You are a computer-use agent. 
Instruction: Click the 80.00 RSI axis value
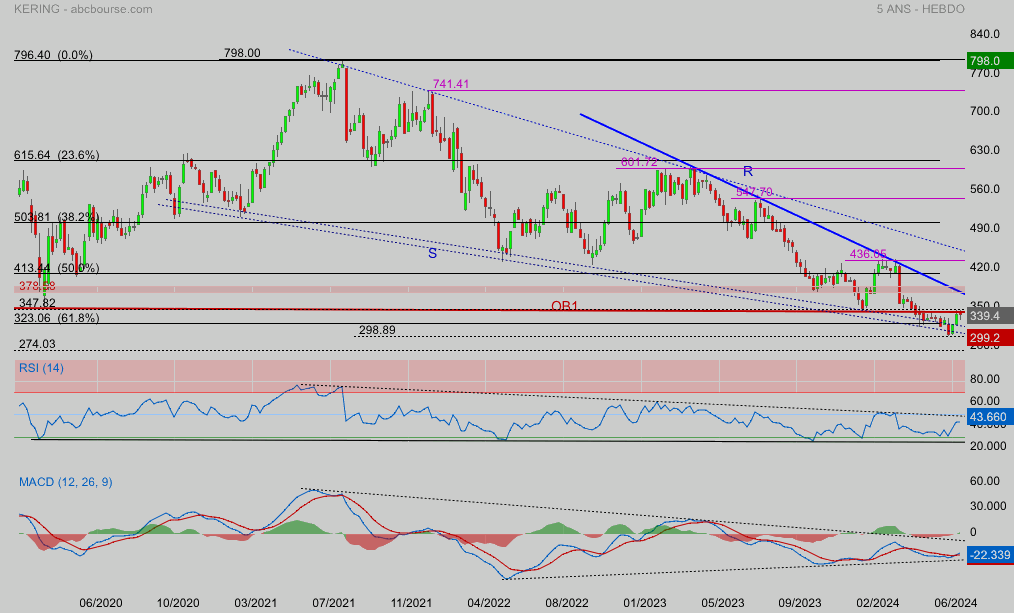coord(985,379)
